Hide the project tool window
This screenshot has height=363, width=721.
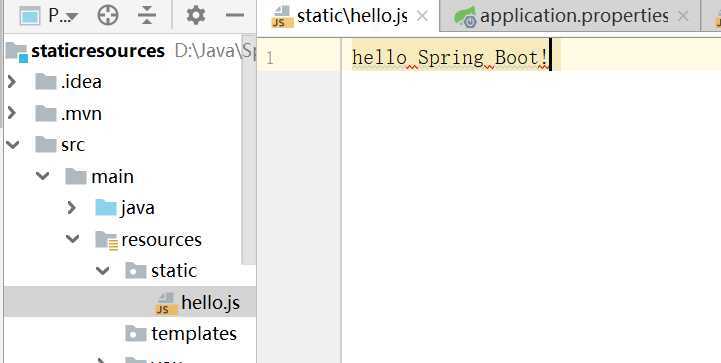pos(235,16)
